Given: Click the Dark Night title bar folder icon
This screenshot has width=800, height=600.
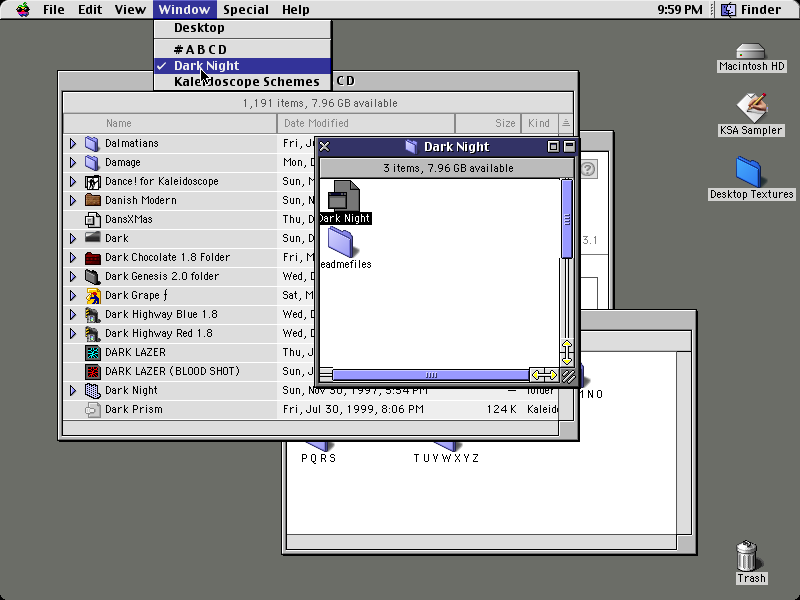Looking at the screenshot, I should click(411, 147).
